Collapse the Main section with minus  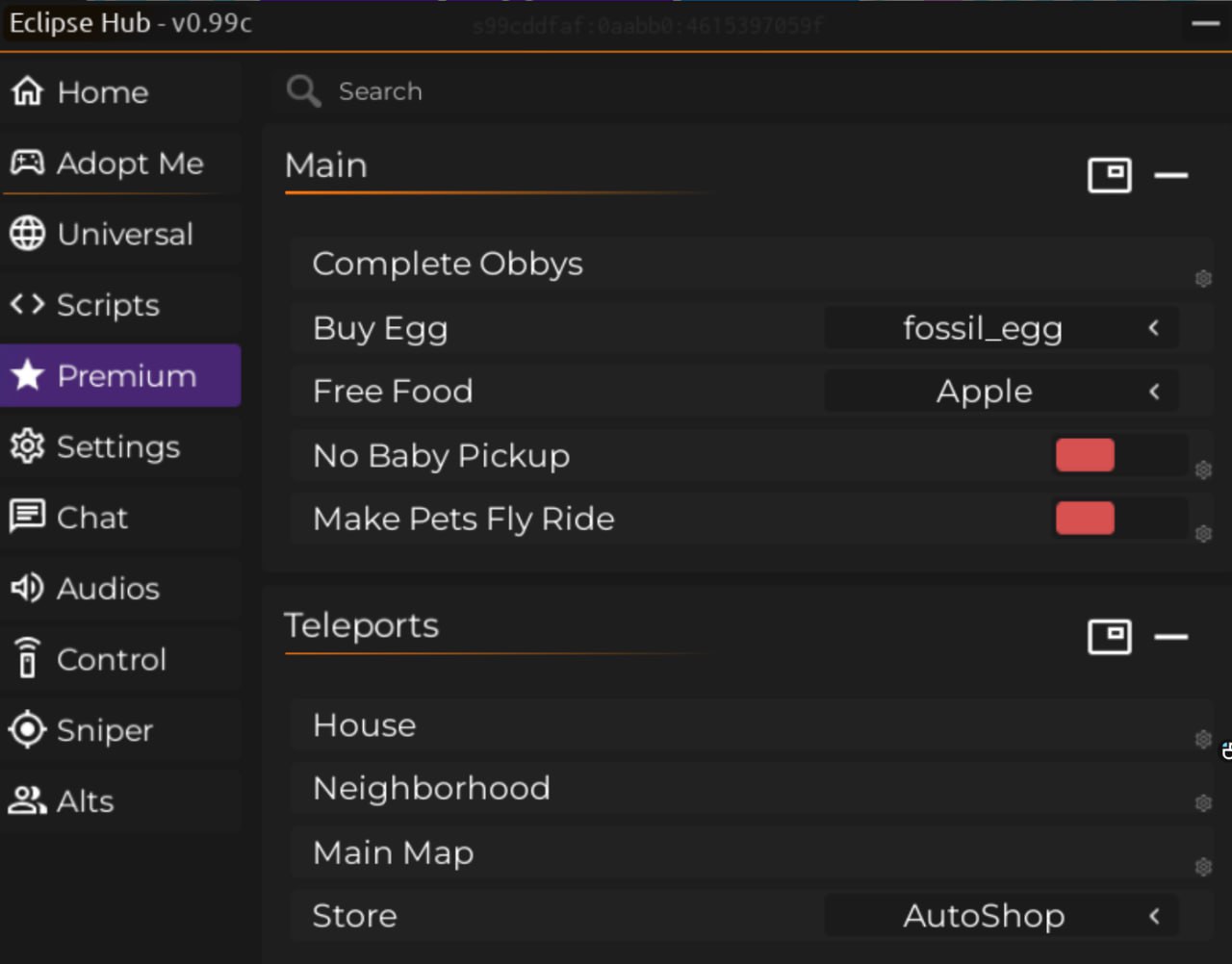pyautogui.click(x=1171, y=175)
